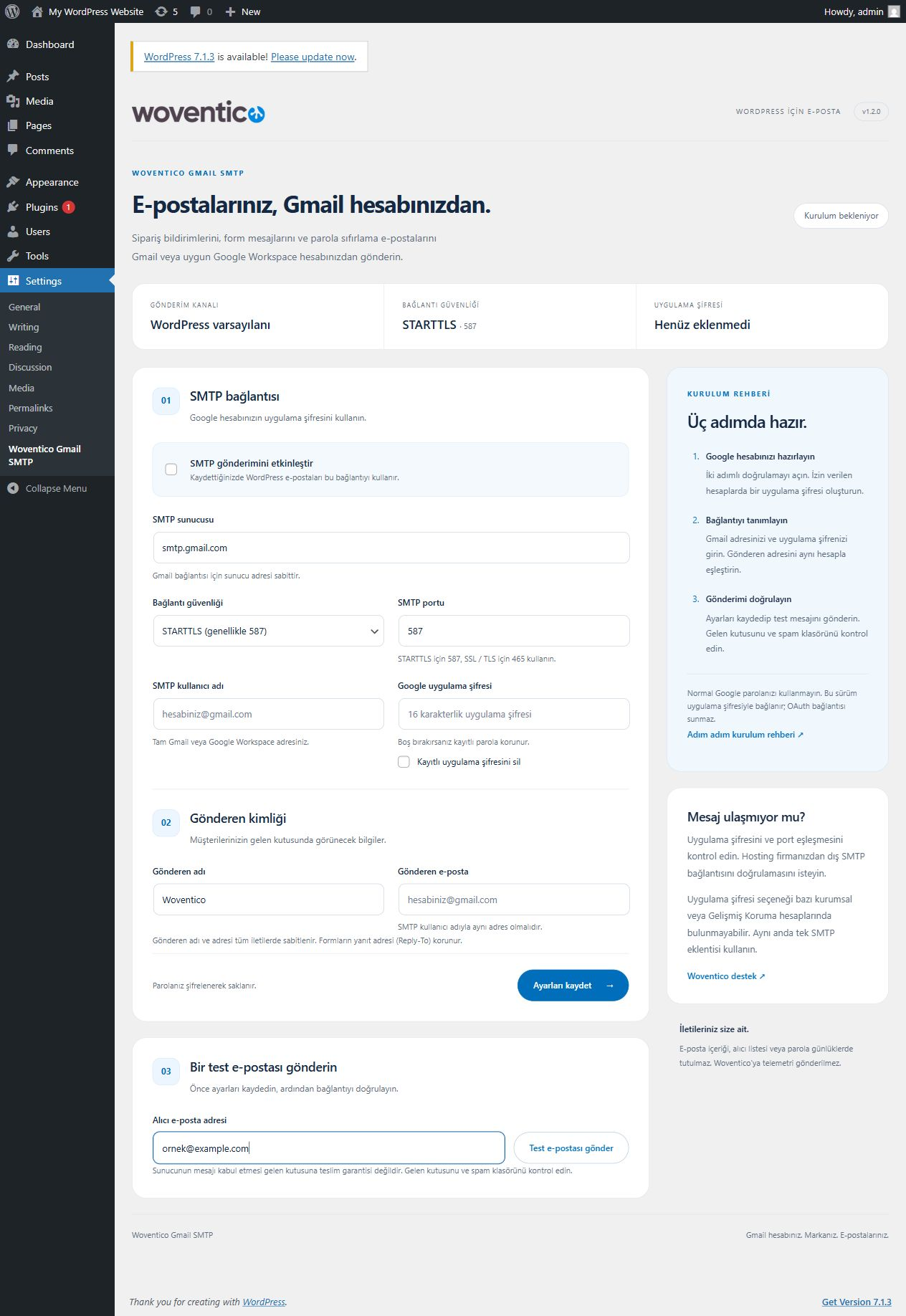
Task: Tick Kayıtlı uygulama şifresini sil checkbox
Action: pos(404,762)
